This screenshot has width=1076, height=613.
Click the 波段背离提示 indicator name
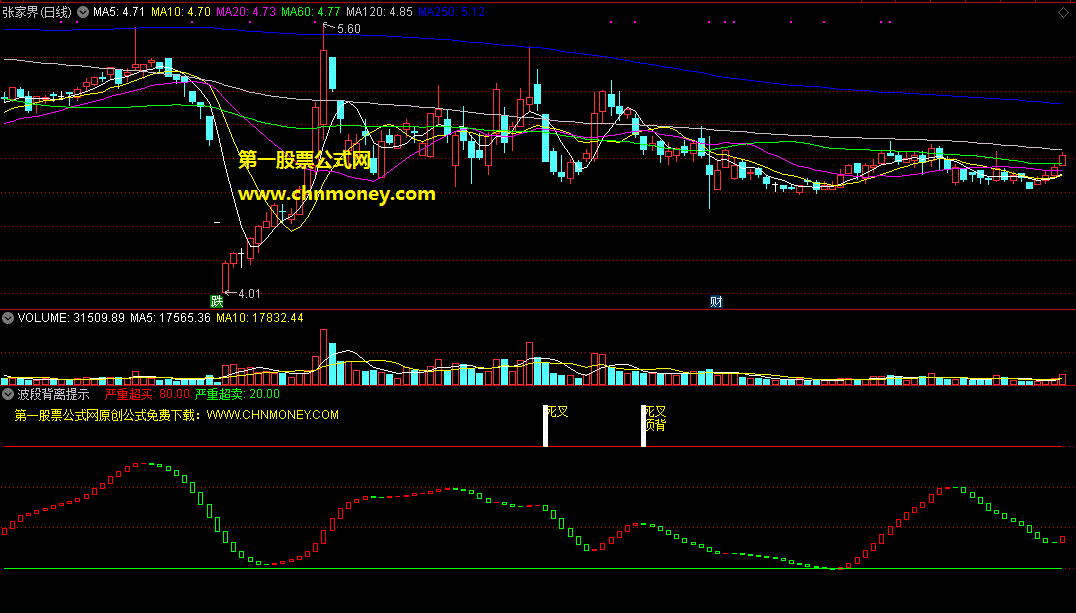point(54,394)
